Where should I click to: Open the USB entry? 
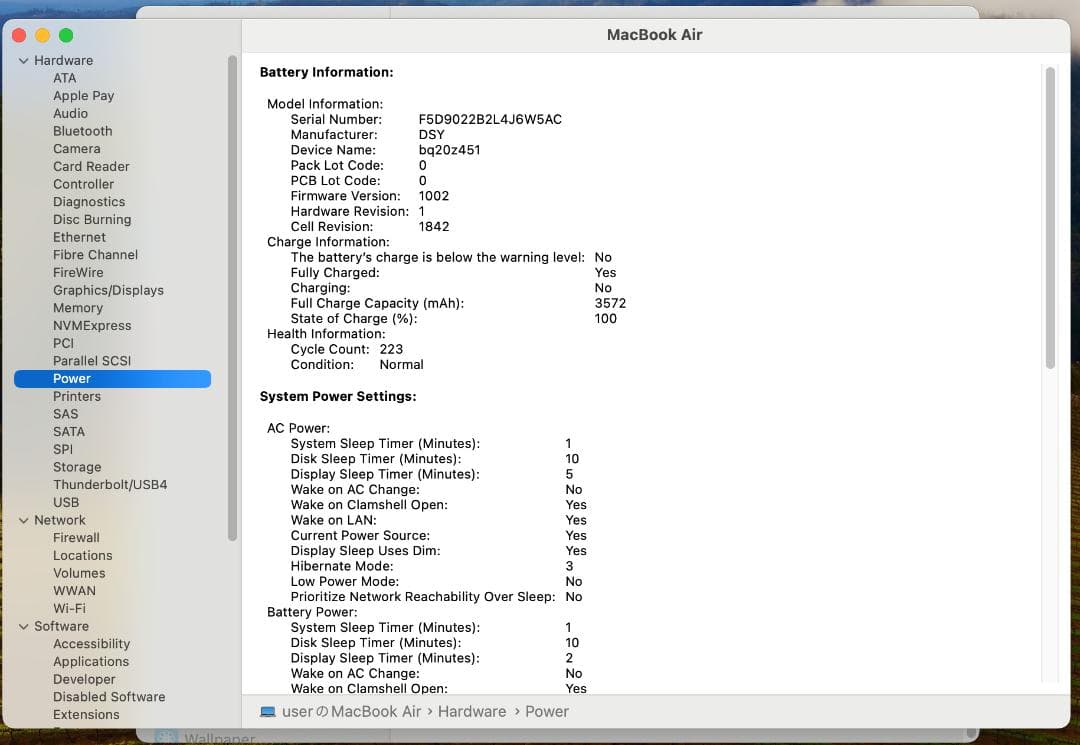point(66,503)
